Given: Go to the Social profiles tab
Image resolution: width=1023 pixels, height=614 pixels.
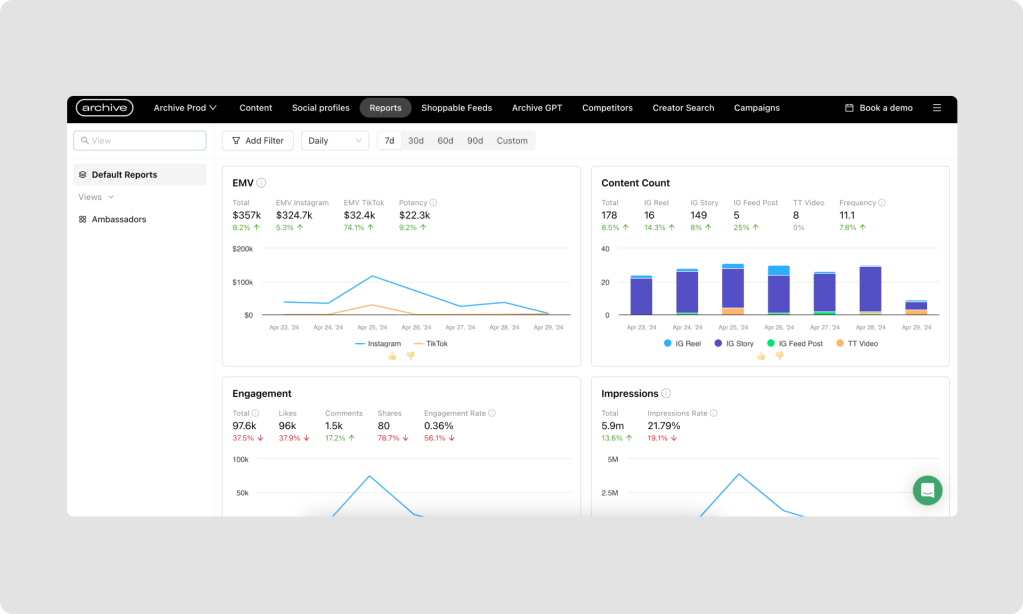Looking at the screenshot, I should click(x=320, y=108).
